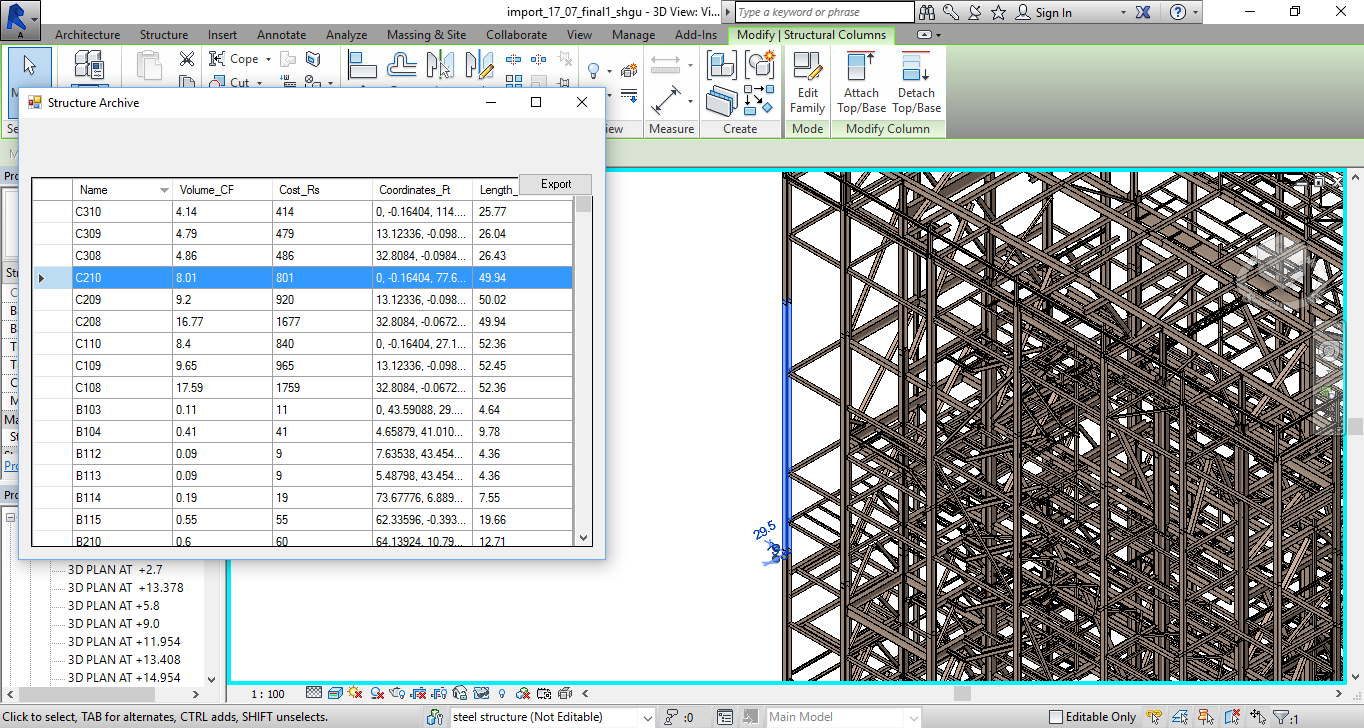1364x728 pixels.
Task: Open the Massing & Site tab
Action: 426,35
